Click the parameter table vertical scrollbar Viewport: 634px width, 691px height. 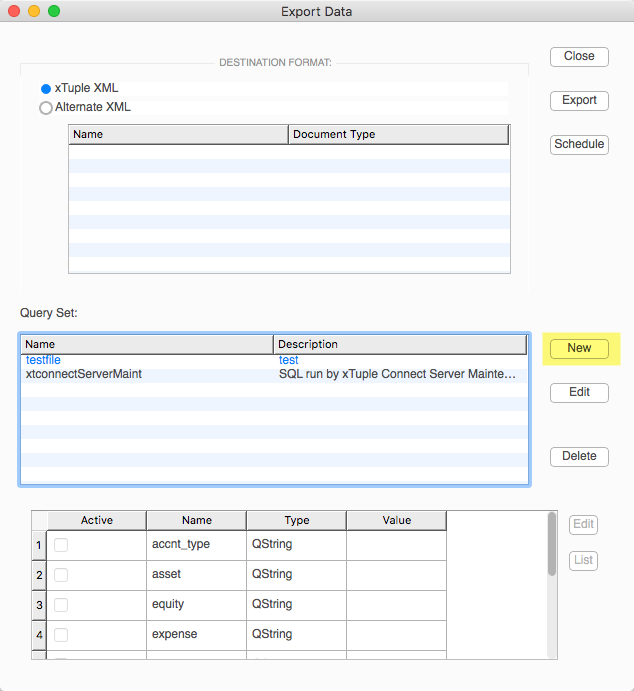[552, 585]
